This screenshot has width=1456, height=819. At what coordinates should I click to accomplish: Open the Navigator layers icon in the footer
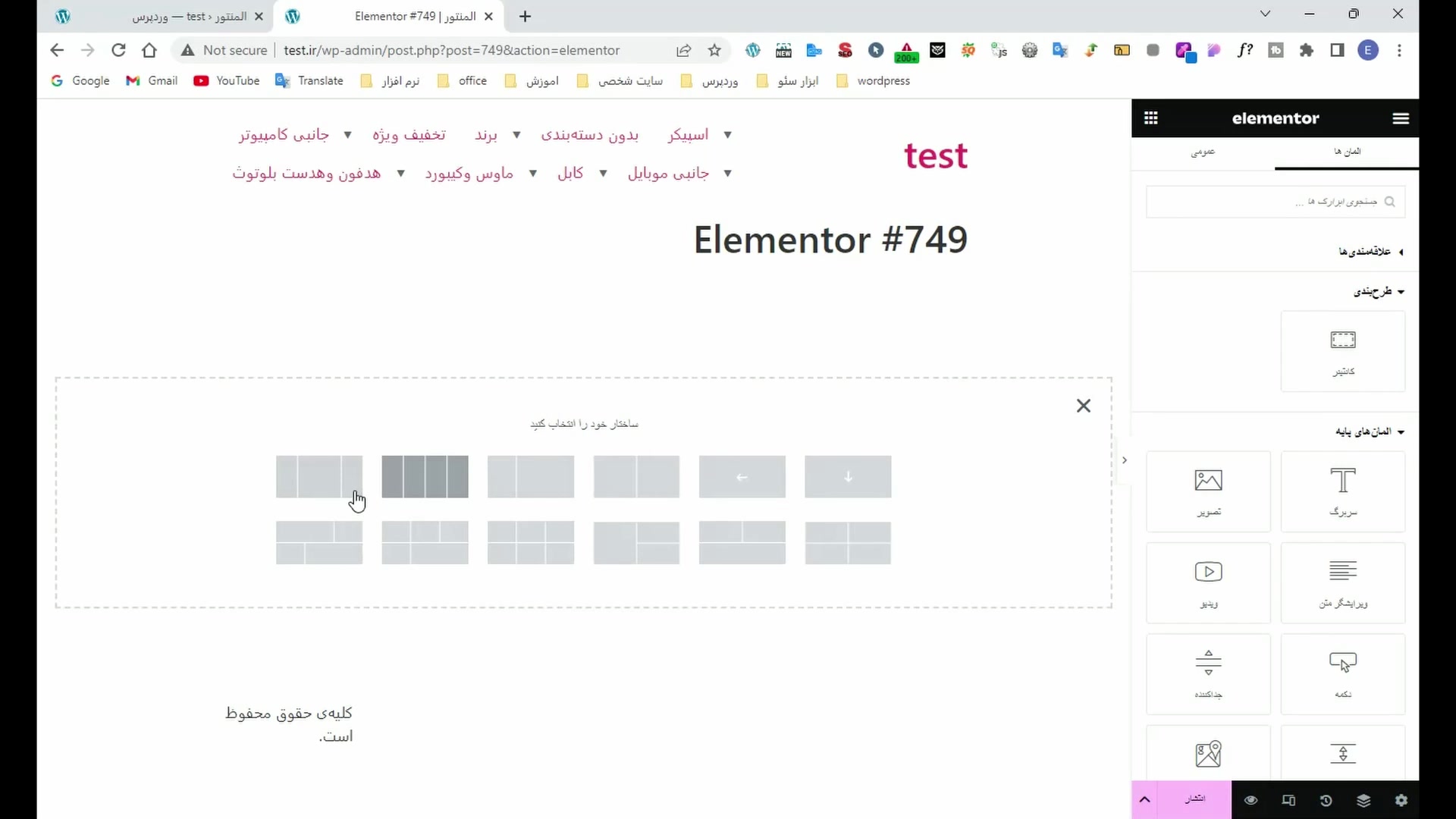pos(1363,800)
